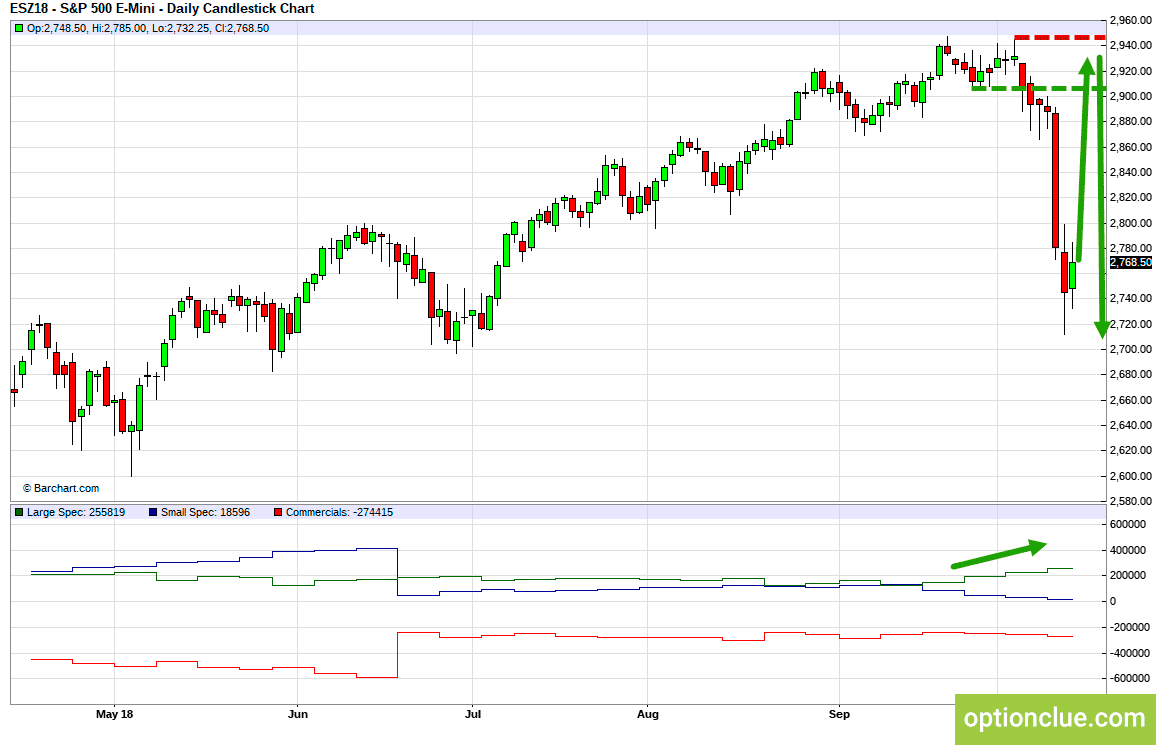Click the 2,960 label on price axis
This screenshot has width=1156, height=745.
coord(1128,20)
